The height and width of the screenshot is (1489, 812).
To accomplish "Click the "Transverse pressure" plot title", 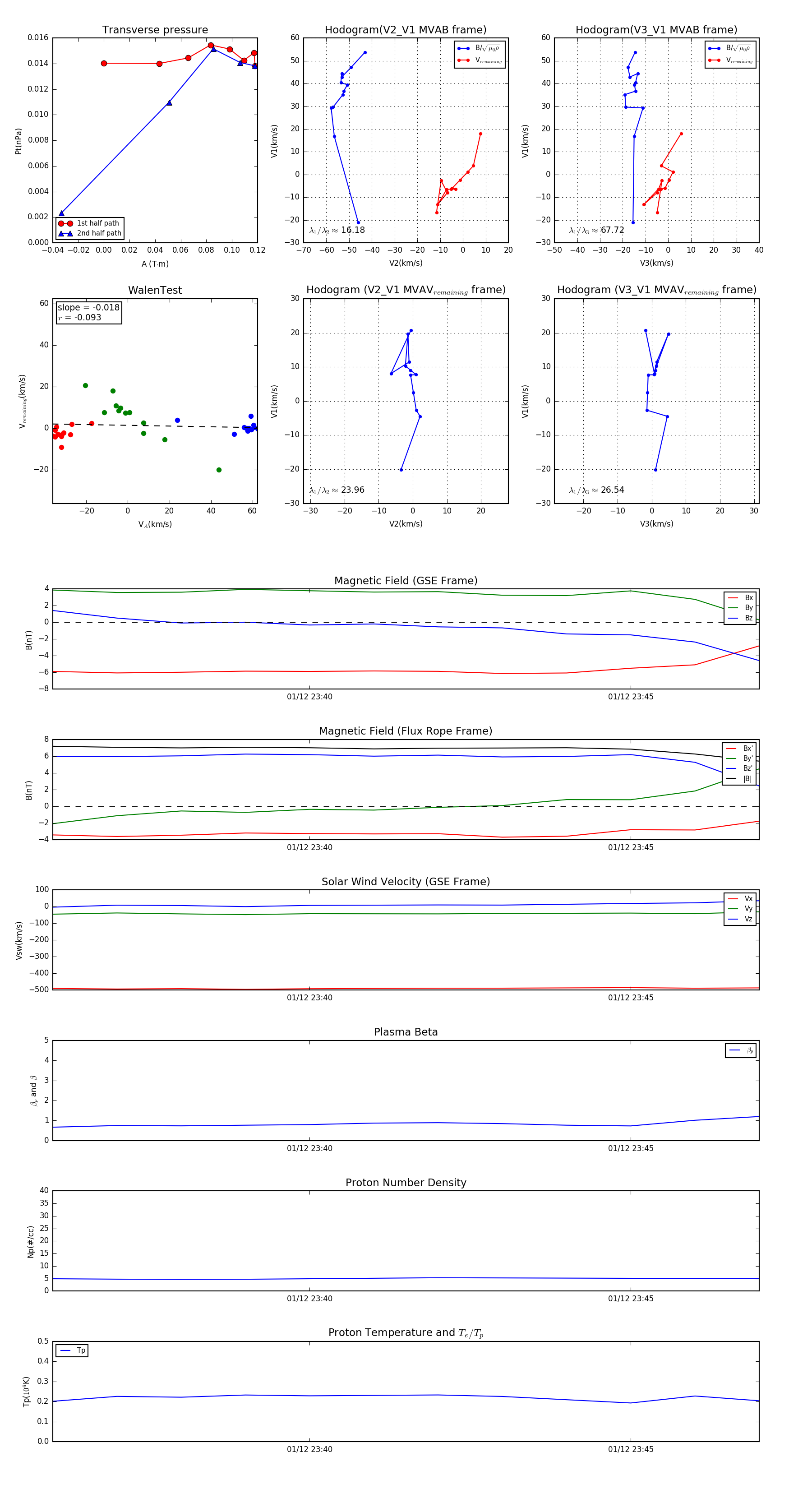I will tap(155, 30).
